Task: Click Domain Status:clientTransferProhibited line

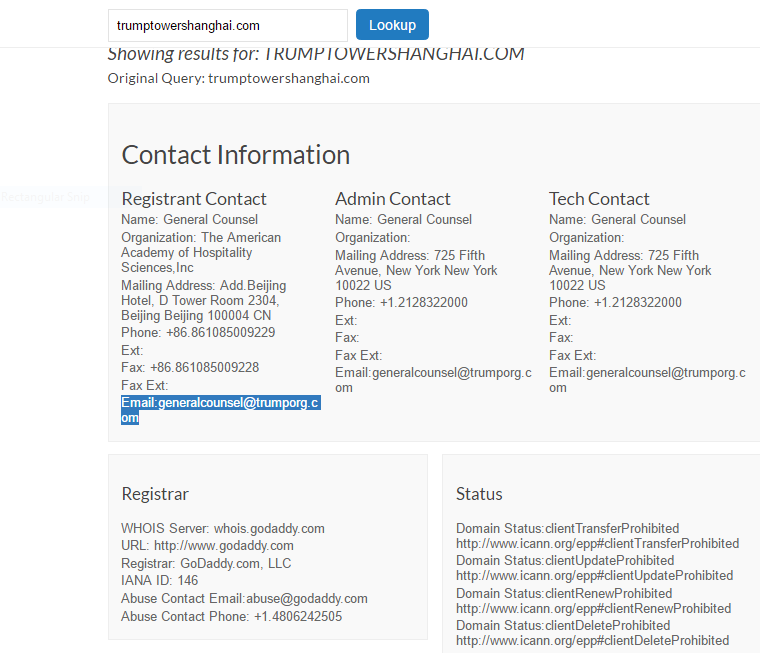Action: click(x=568, y=528)
